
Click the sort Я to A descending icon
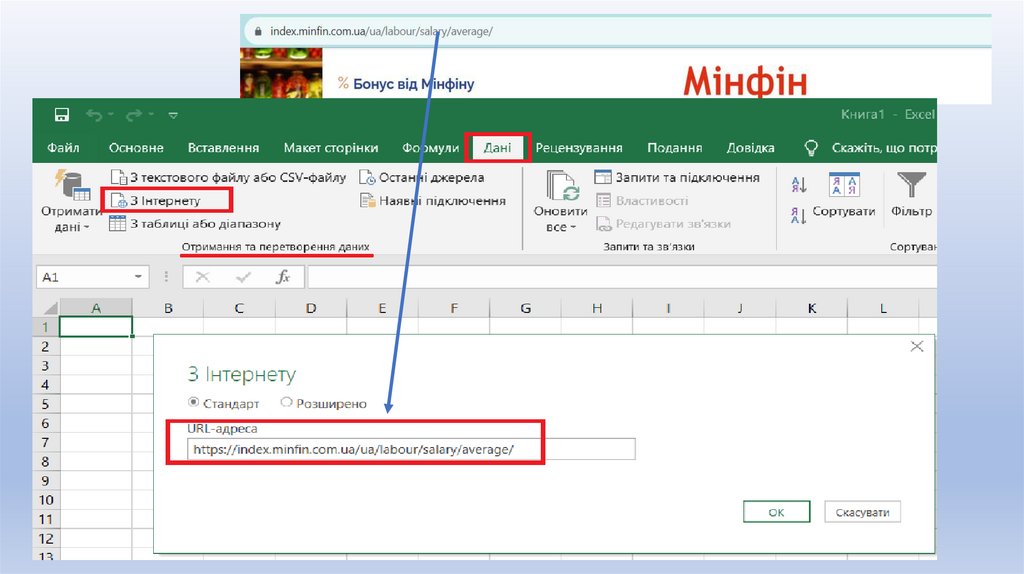[x=799, y=215]
